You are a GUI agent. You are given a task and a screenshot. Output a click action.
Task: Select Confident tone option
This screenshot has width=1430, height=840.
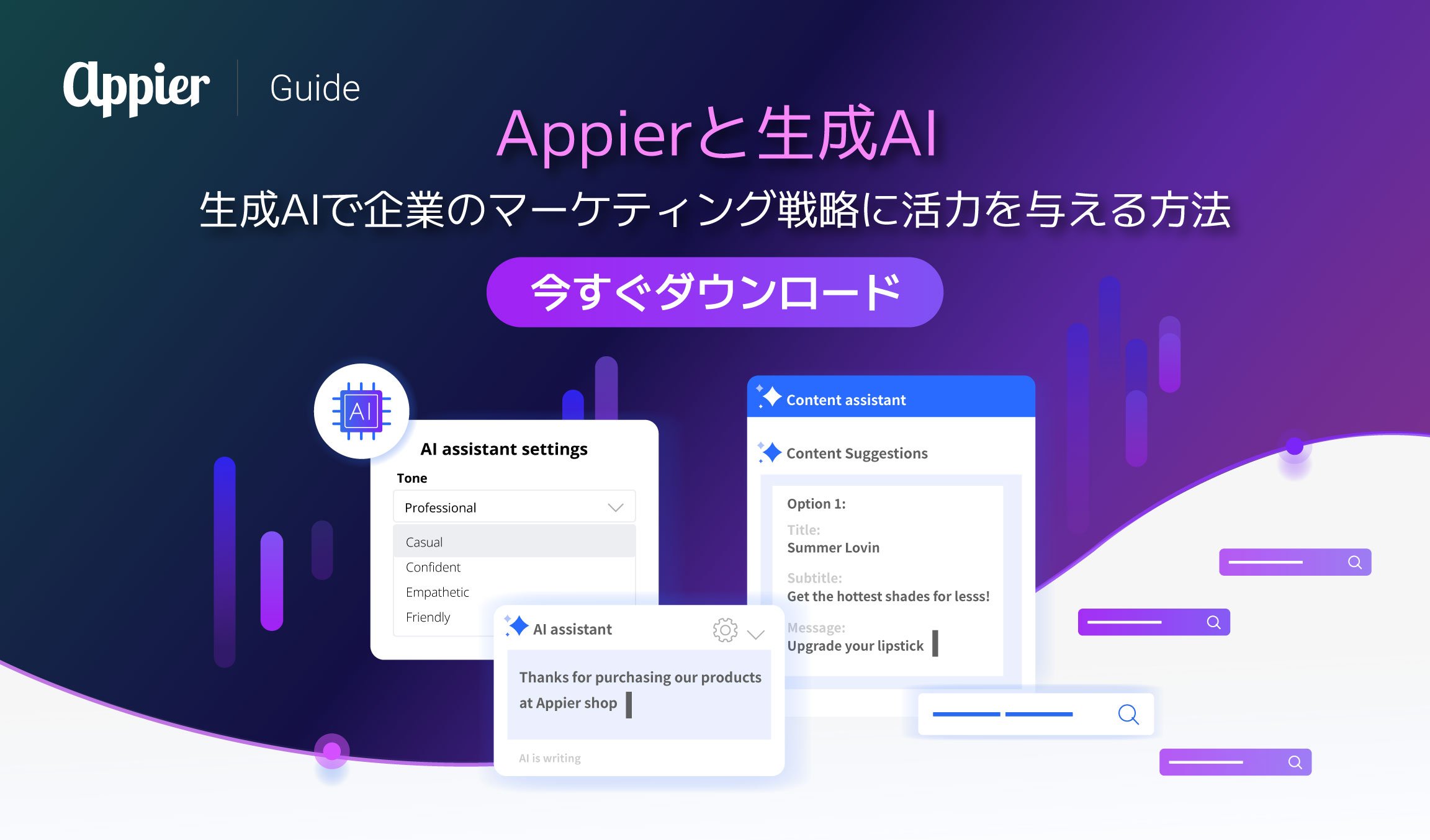pos(432,568)
